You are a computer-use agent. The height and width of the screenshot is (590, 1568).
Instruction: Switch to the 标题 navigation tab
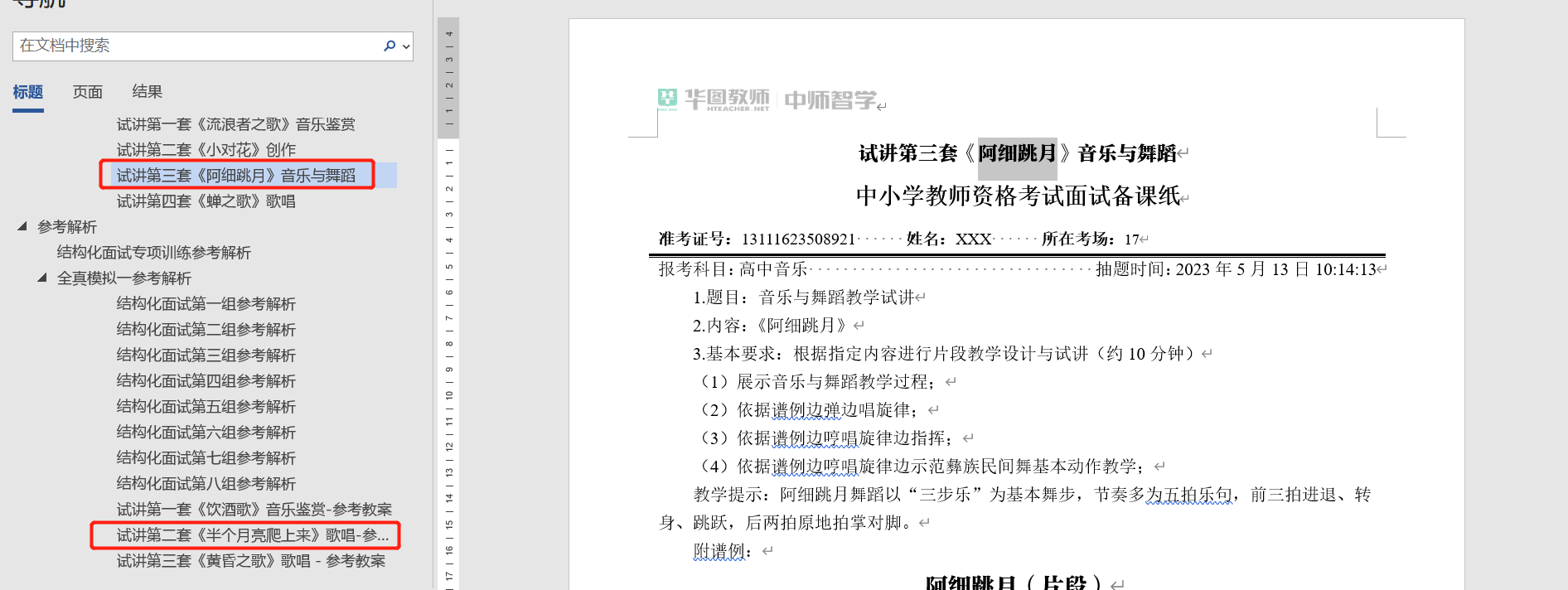pyautogui.click(x=28, y=92)
